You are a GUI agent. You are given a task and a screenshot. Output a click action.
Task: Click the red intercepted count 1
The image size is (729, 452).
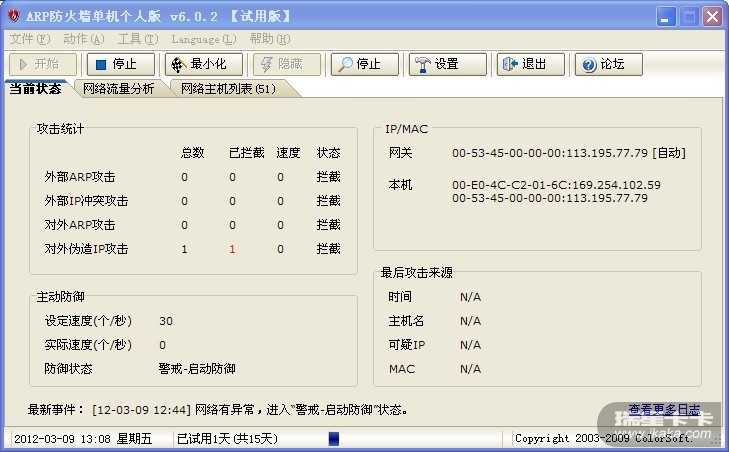[x=232, y=249]
